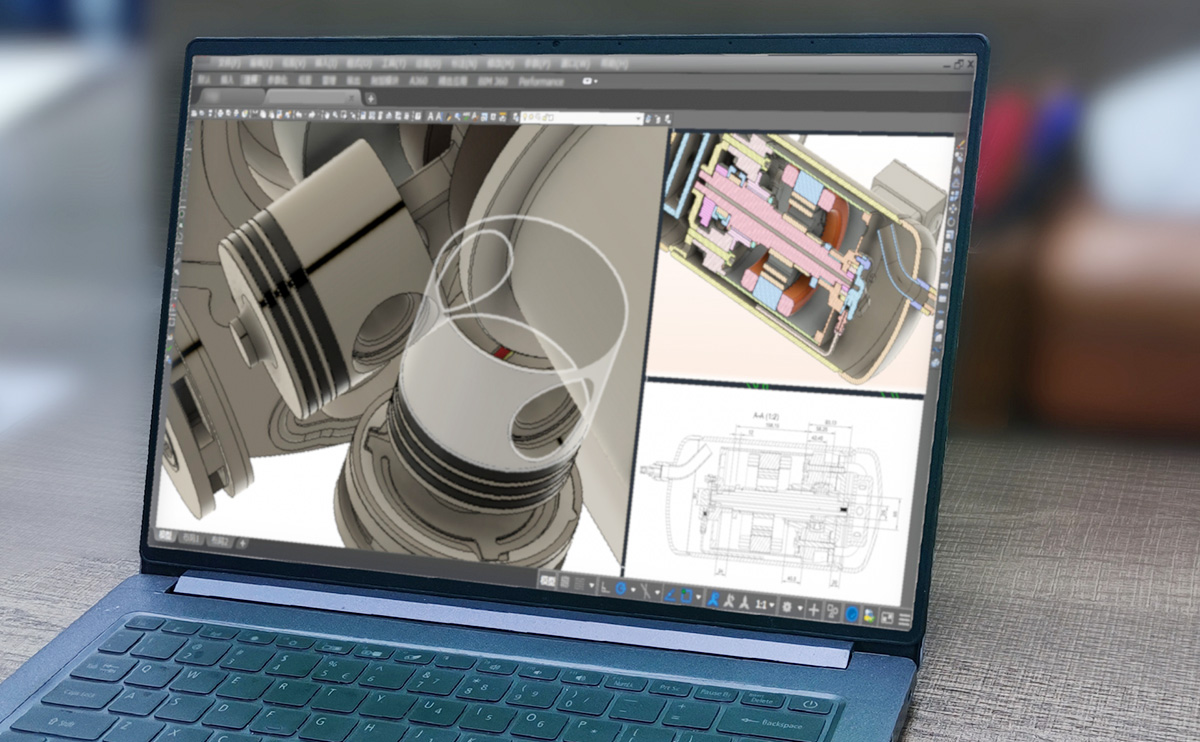The image size is (1200, 742).
Task: Open the A360 ribbon tab
Action: 418,81
